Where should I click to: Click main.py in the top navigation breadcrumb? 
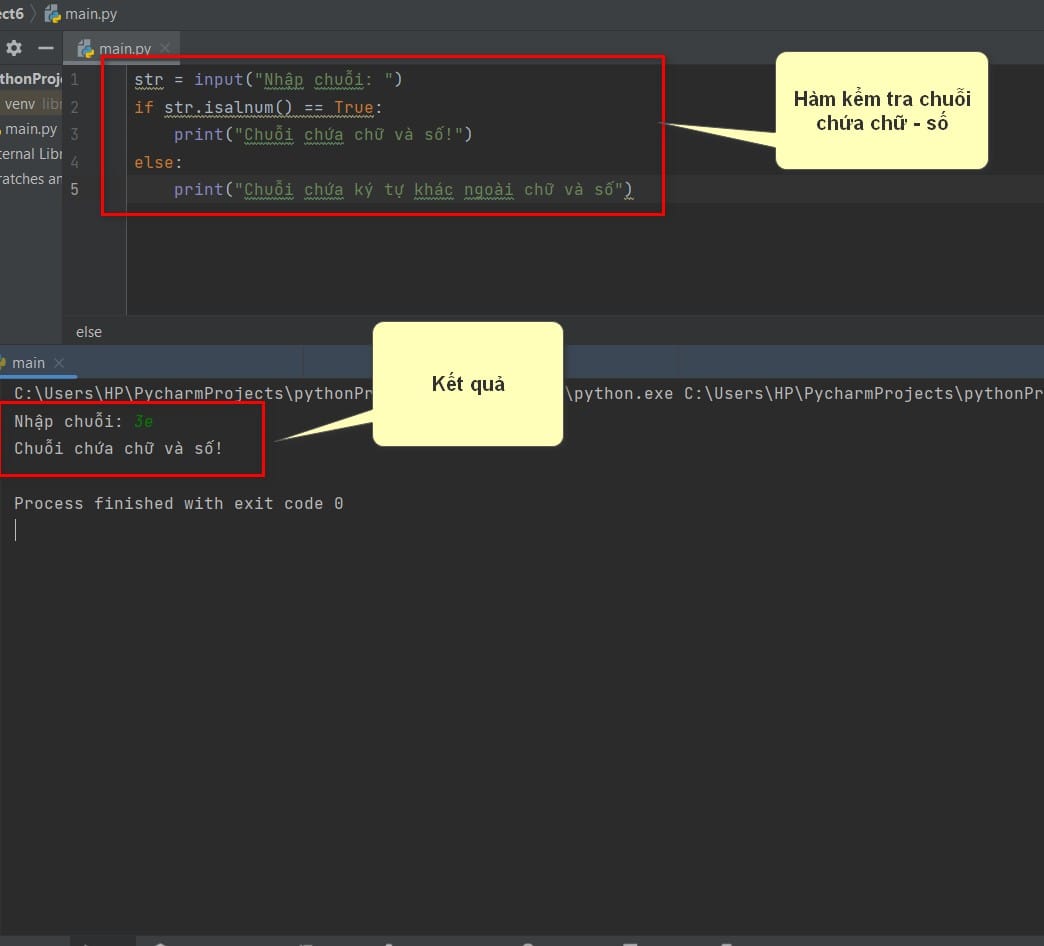pos(81,13)
